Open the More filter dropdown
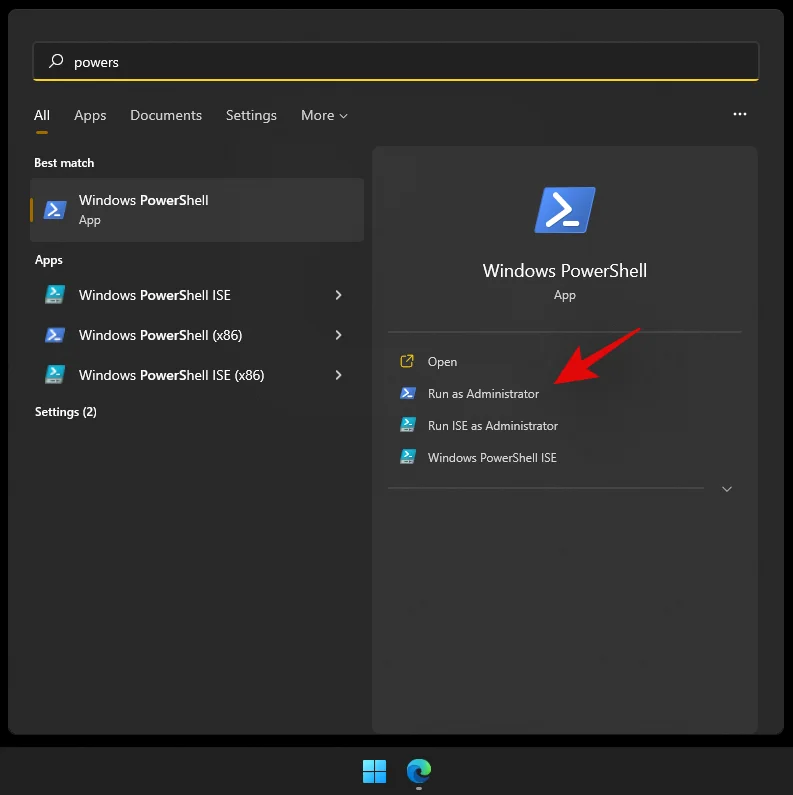This screenshot has height=795, width=793. (324, 115)
